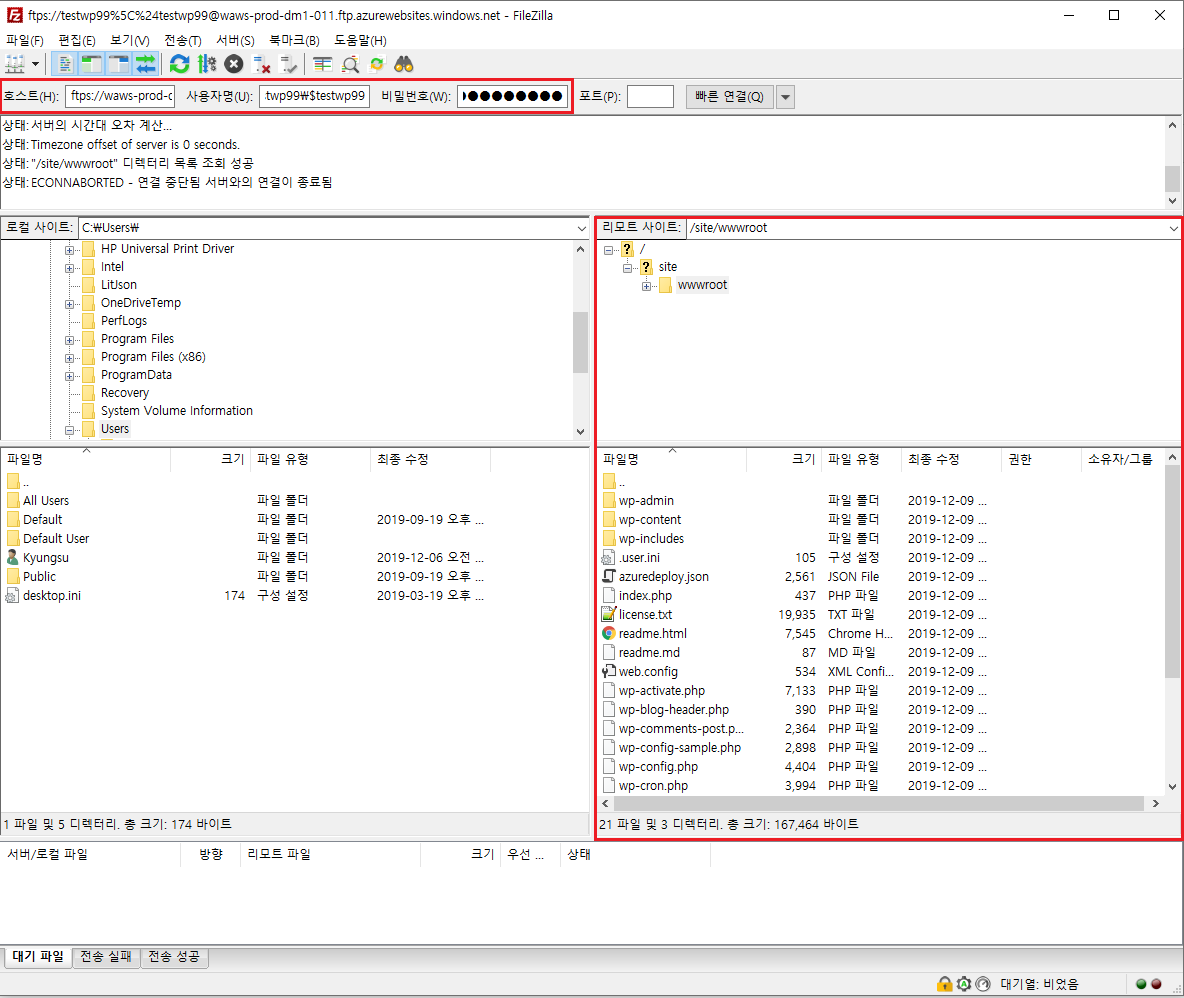The image size is (1184, 998).
Task: Open the 도움말(H) menu
Action: click(x=361, y=41)
